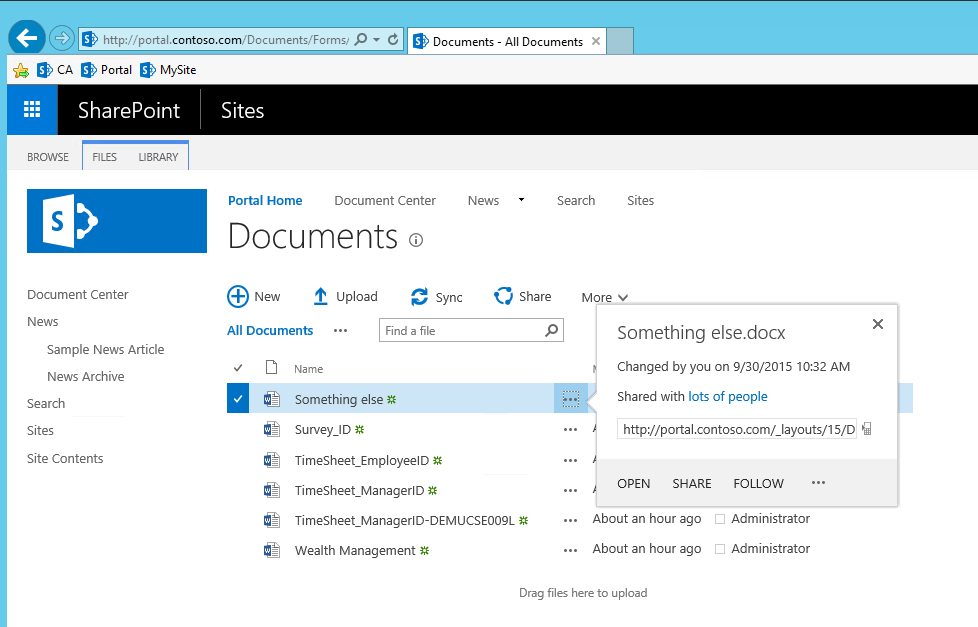Click the mobile QR icon beside URL
Image resolution: width=978 pixels, height=627 pixels.
866,429
